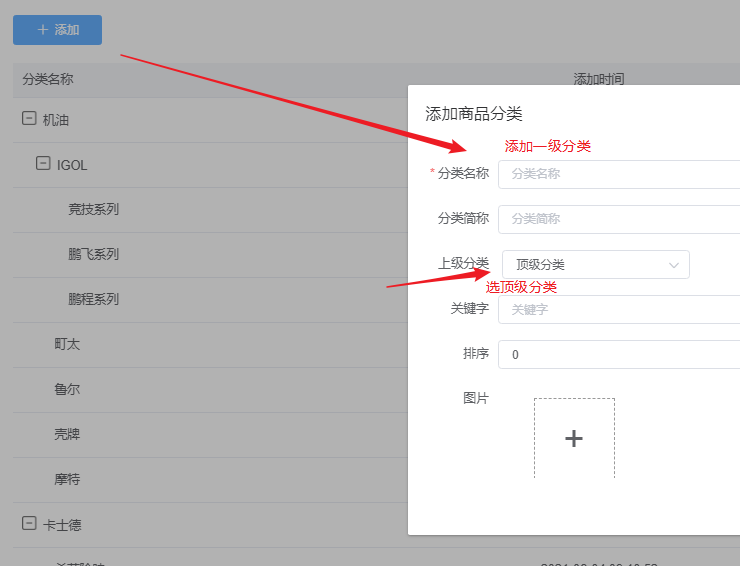Click the 添加时间 column header
The height and width of the screenshot is (566, 740).
click(598, 79)
